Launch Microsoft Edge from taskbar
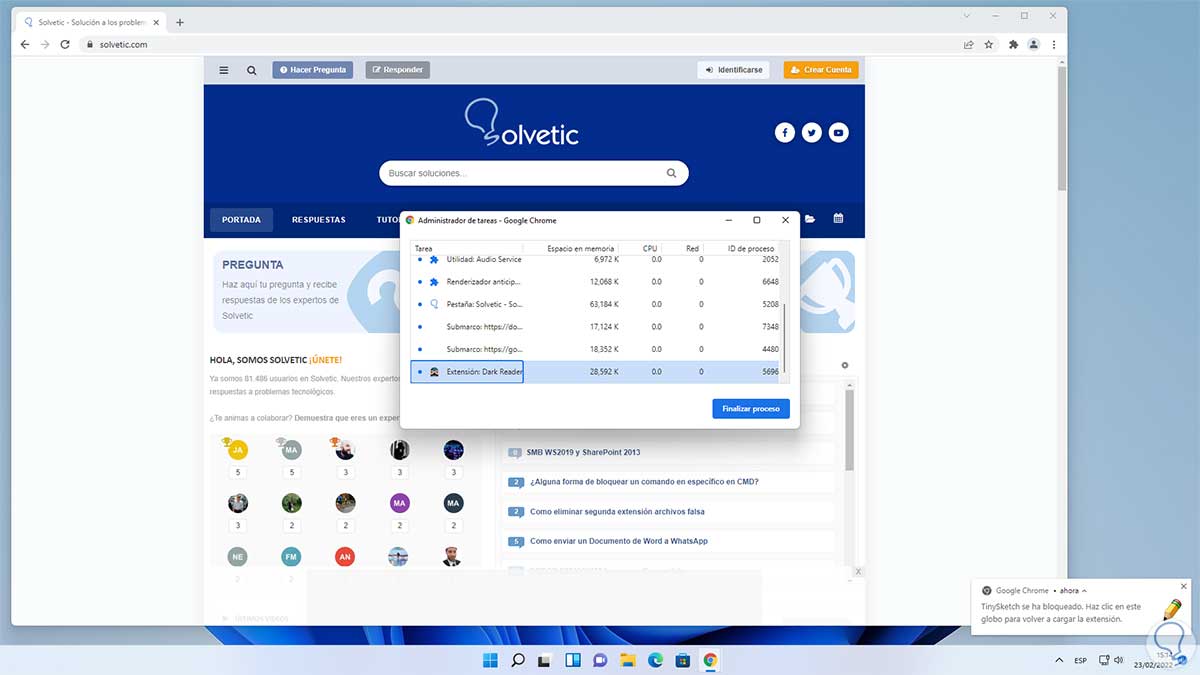Screen dimensions: 1200x675 coord(655,660)
